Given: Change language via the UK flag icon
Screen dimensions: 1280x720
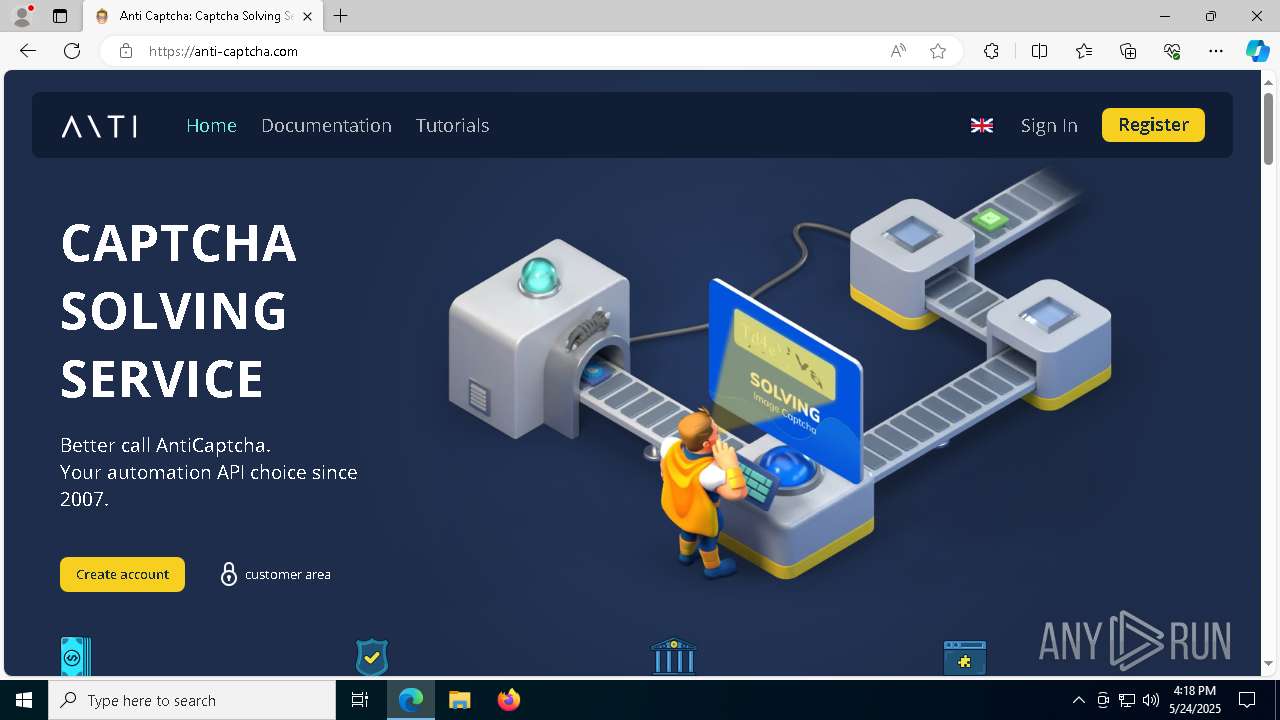Looking at the screenshot, I should [x=982, y=125].
